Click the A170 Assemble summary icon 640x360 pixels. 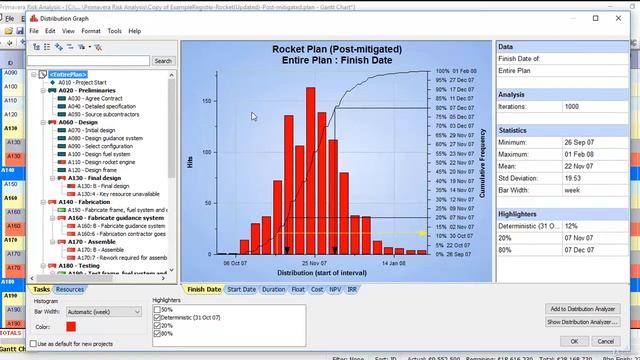(62, 242)
